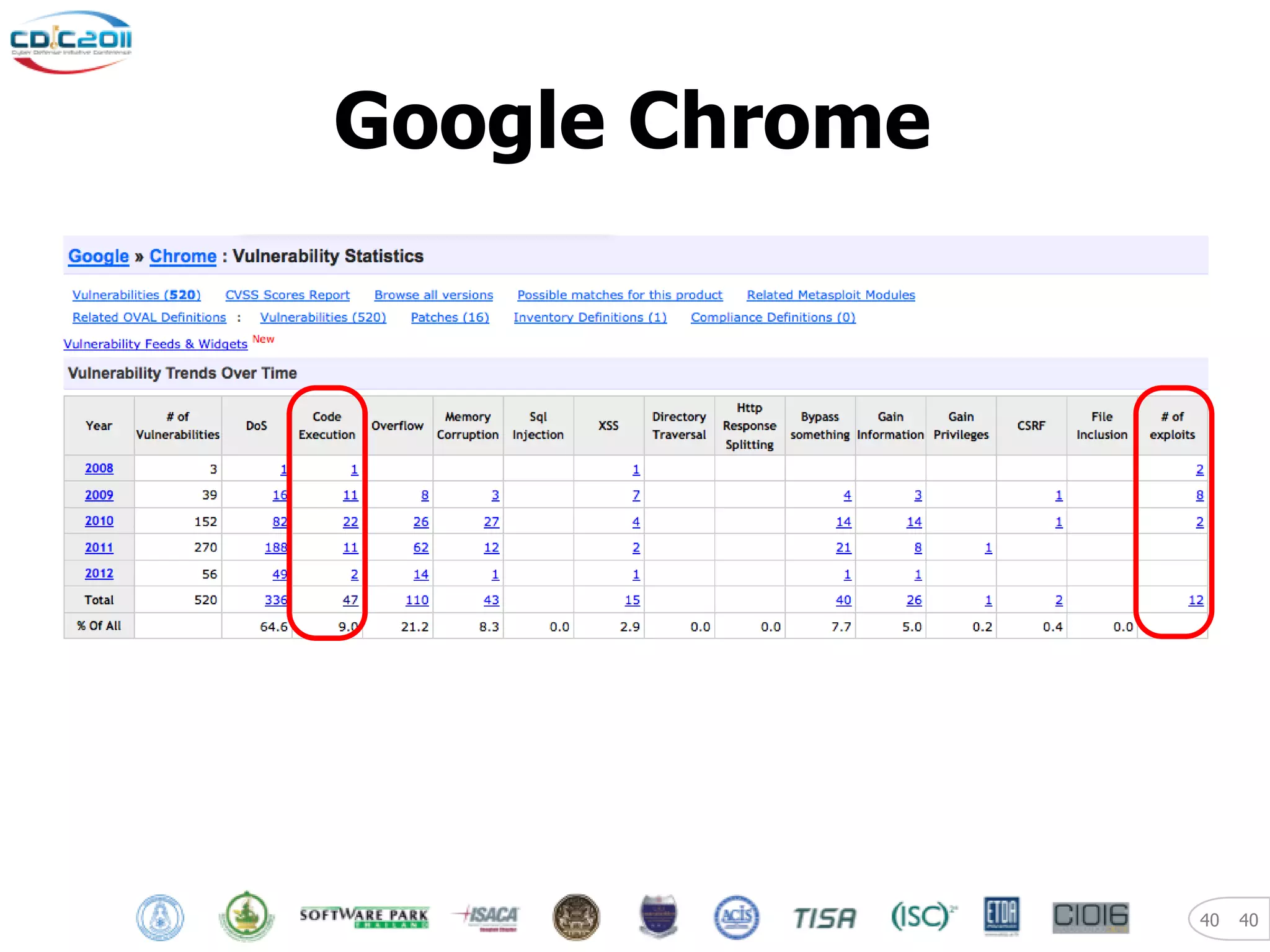The image size is (1270, 952).
Task: Open the 2011 year row link
Action: click(99, 548)
